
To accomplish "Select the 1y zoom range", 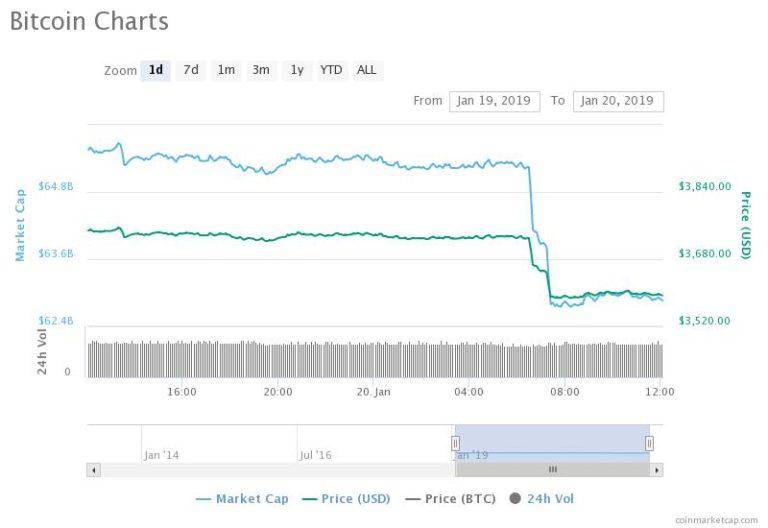I will [297, 70].
